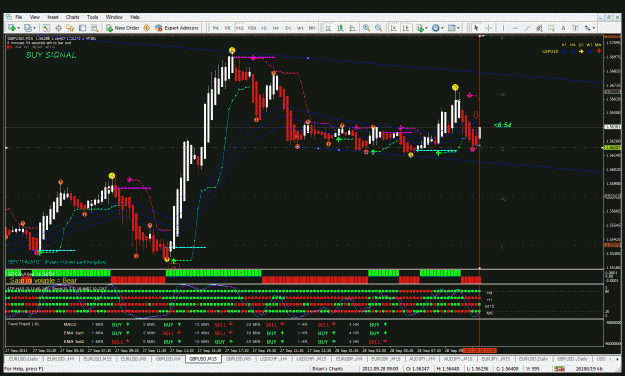Select the Trendline drawing tool
The height and width of the screenshot is (376, 625).
coord(527,28)
